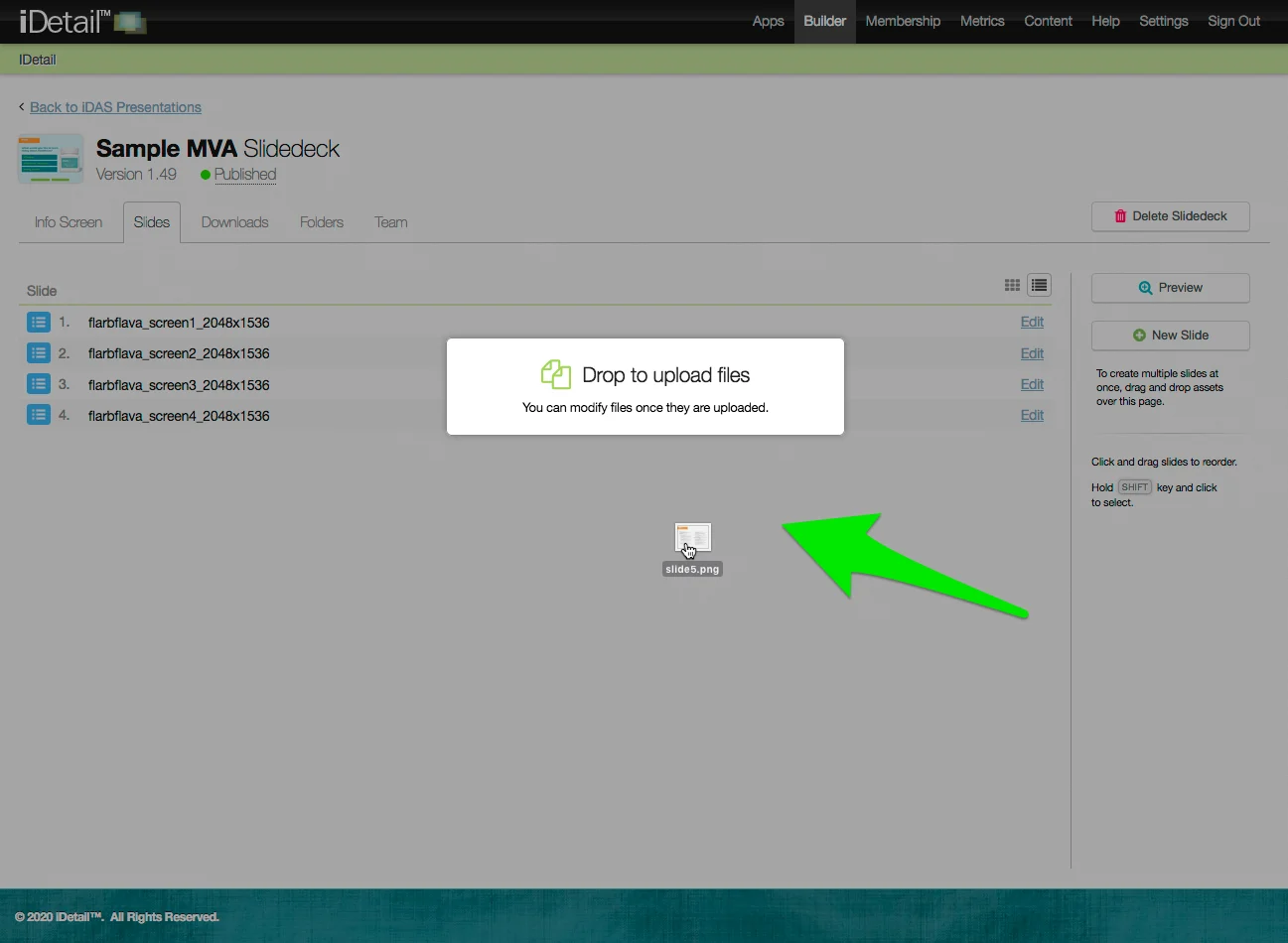Switch to the Info Screen tab
The width and height of the screenshot is (1288, 943).
click(69, 222)
